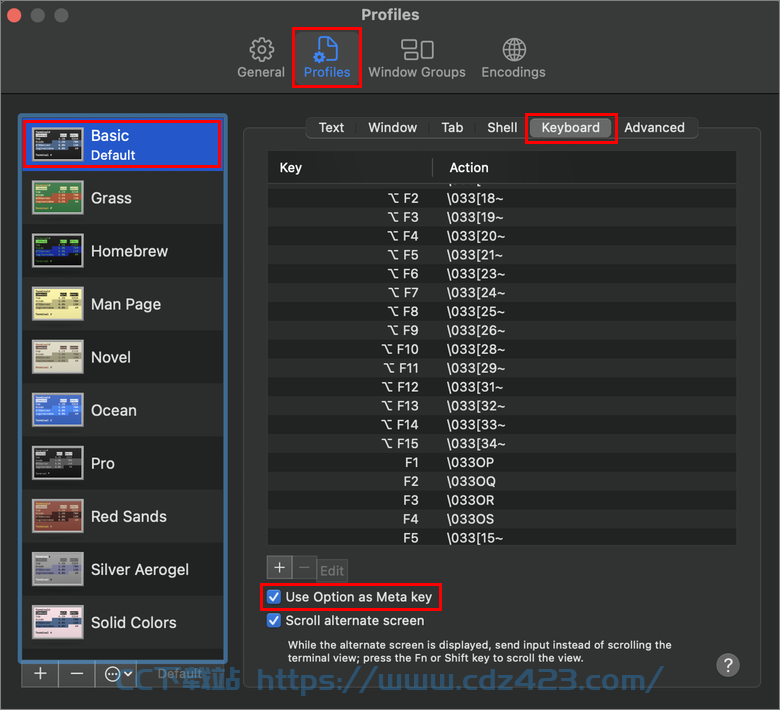Image resolution: width=780 pixels, height=710 pixels.
Task: Set profile as Default button
Action: [x=180, y=674]
